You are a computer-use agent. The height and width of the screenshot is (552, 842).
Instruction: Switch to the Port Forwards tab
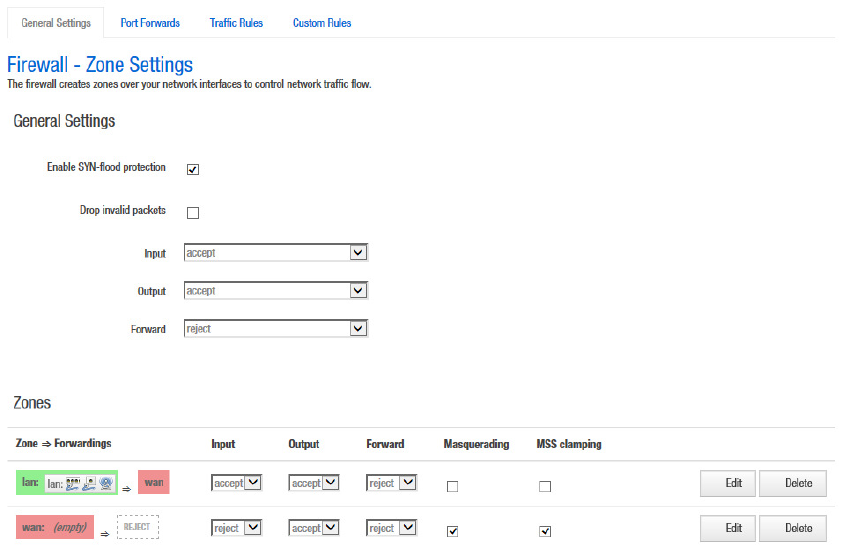(x=150, y=23)
